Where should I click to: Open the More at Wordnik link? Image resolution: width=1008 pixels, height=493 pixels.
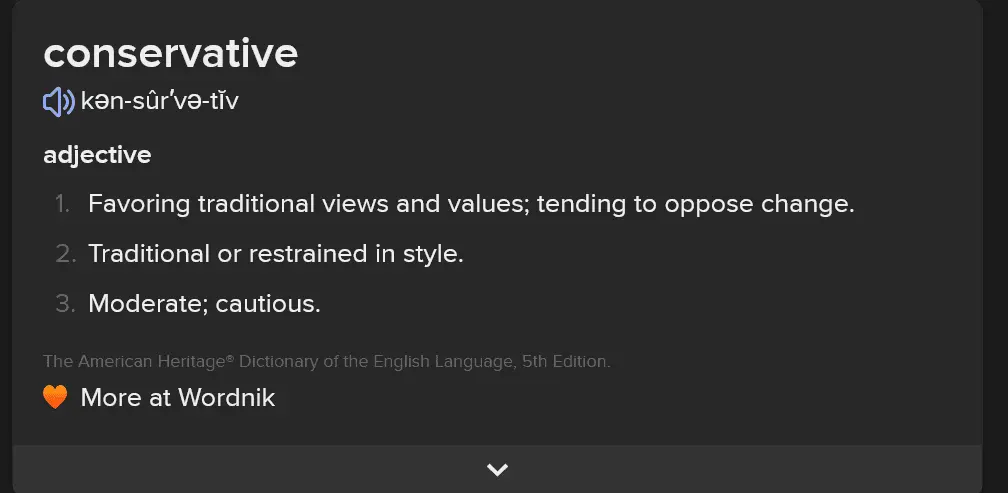click(177, 398)
